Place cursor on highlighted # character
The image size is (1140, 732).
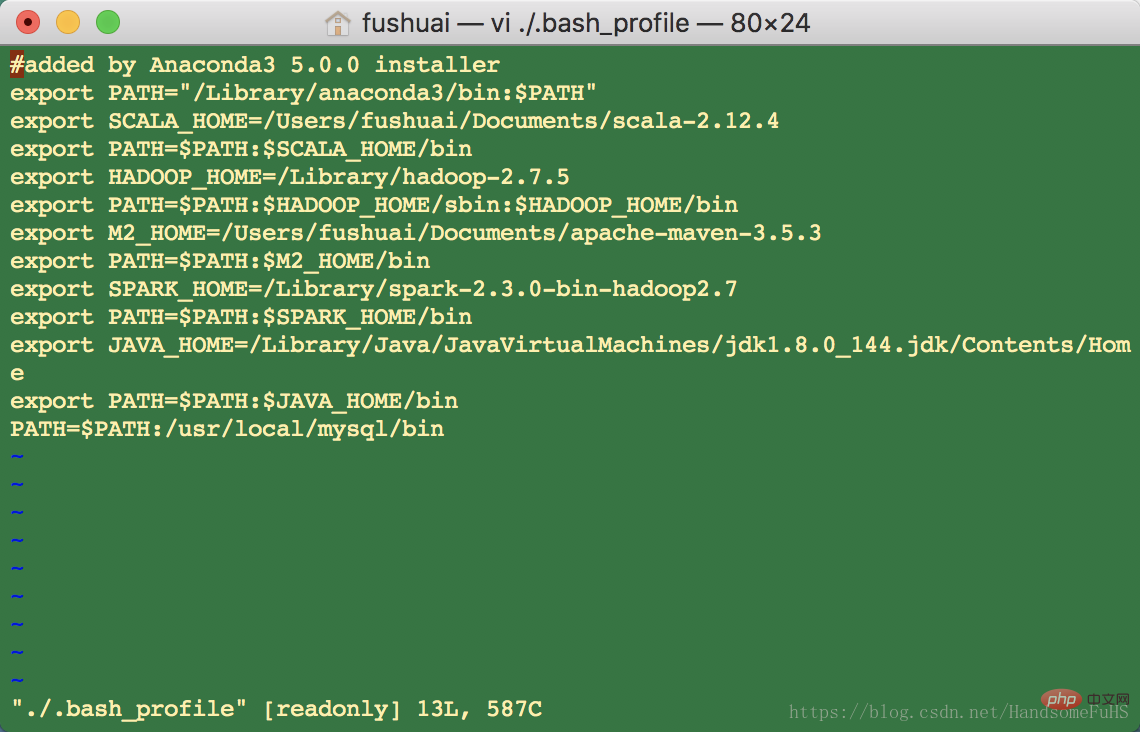click(x=17, y=65)
